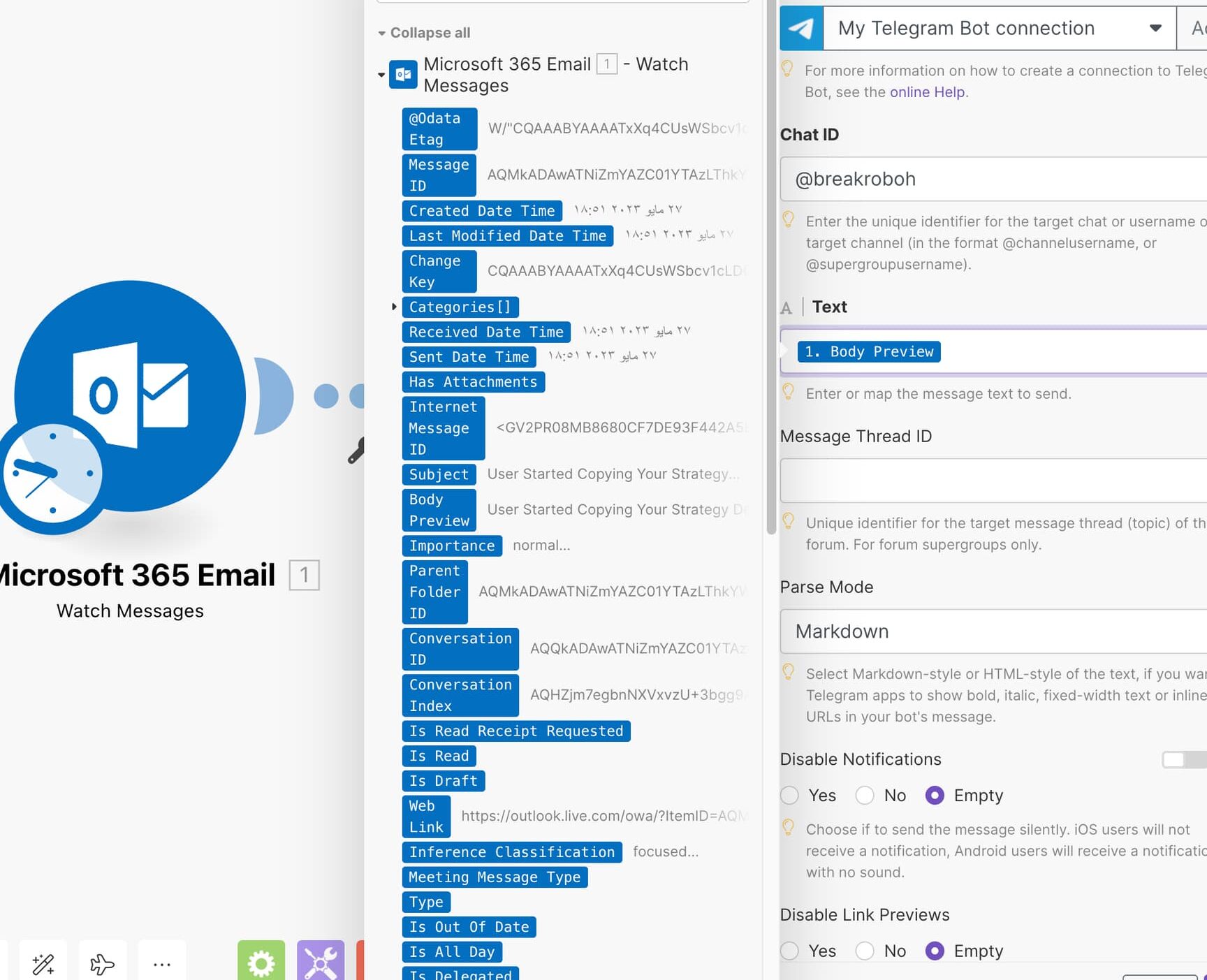This screenshot has width=1207, height=980.
Task: Insert the Has Attachments variable
Action: coord(473,381)
